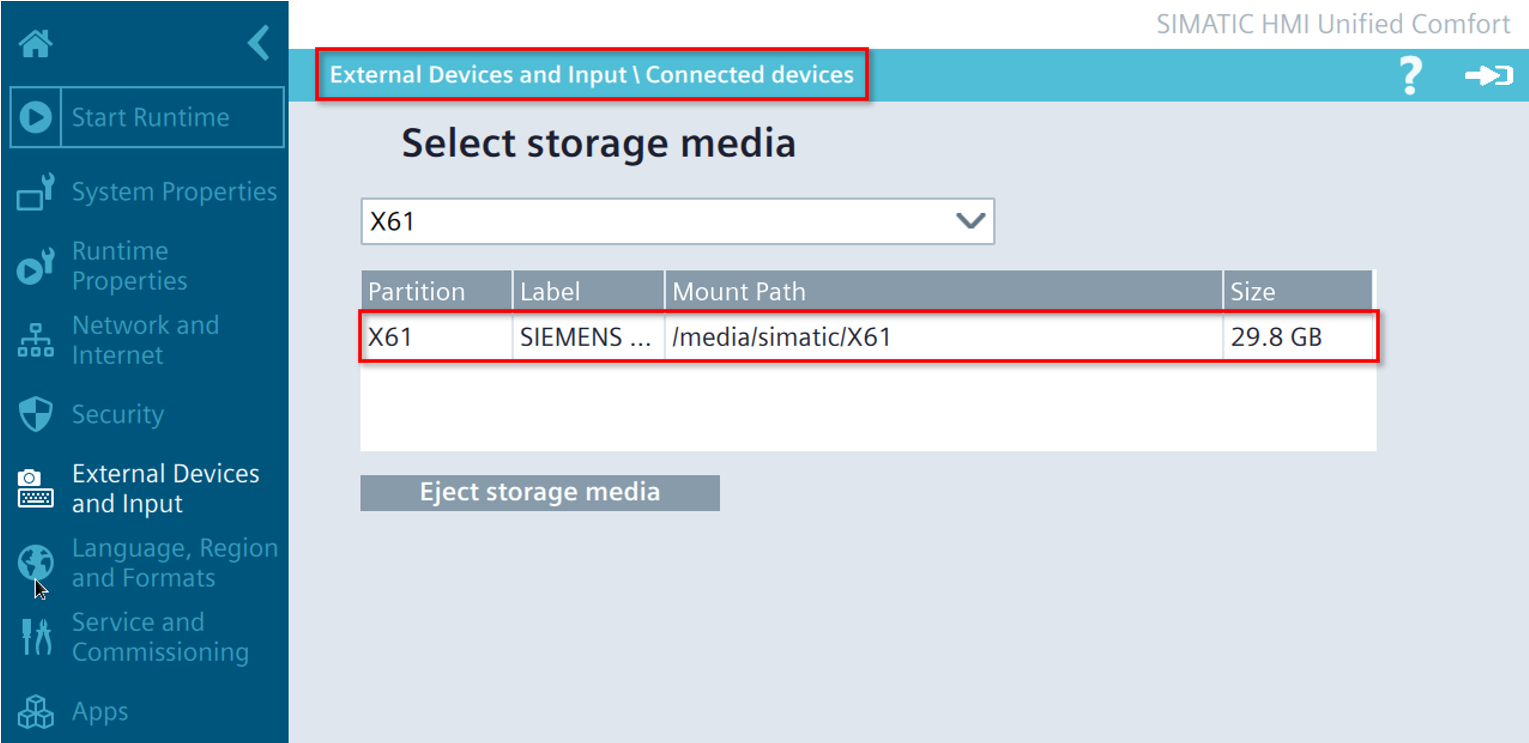Open the X61 storage media dropdown
This screenshot has width=1529, height=743.
pos(677,221)
